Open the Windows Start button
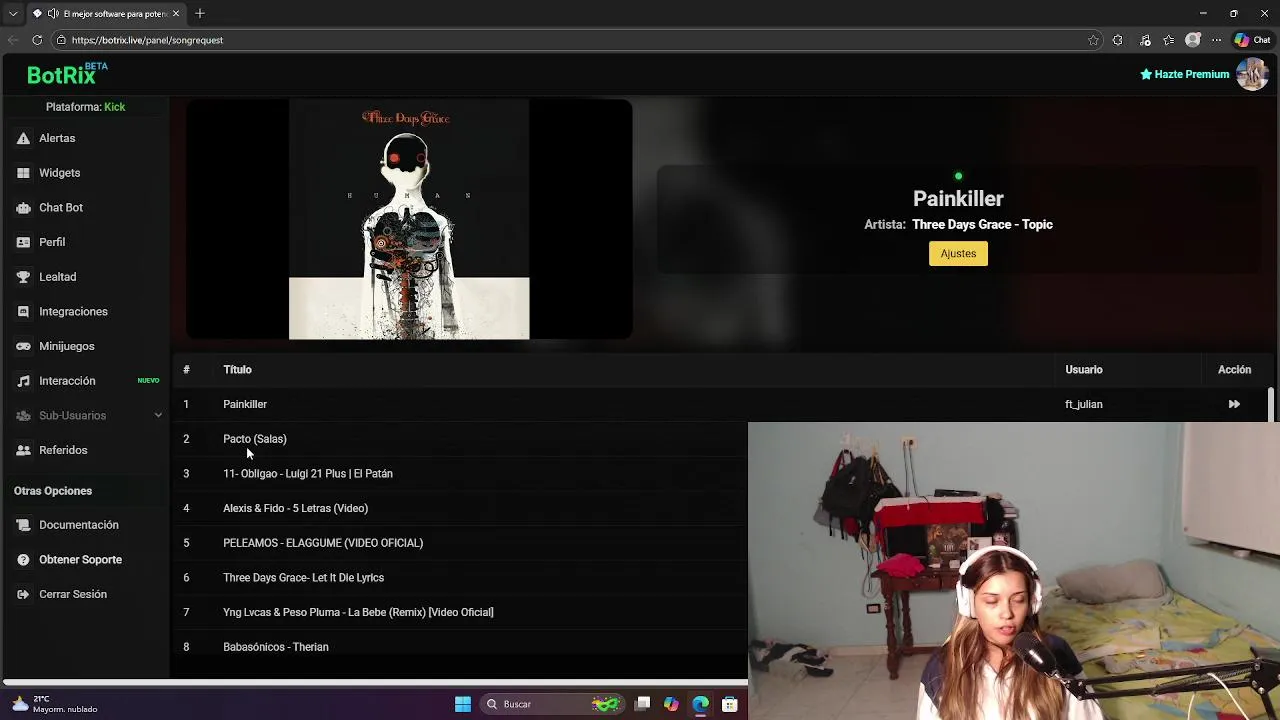The image size is (1280, 720). (x=463, y=704)
